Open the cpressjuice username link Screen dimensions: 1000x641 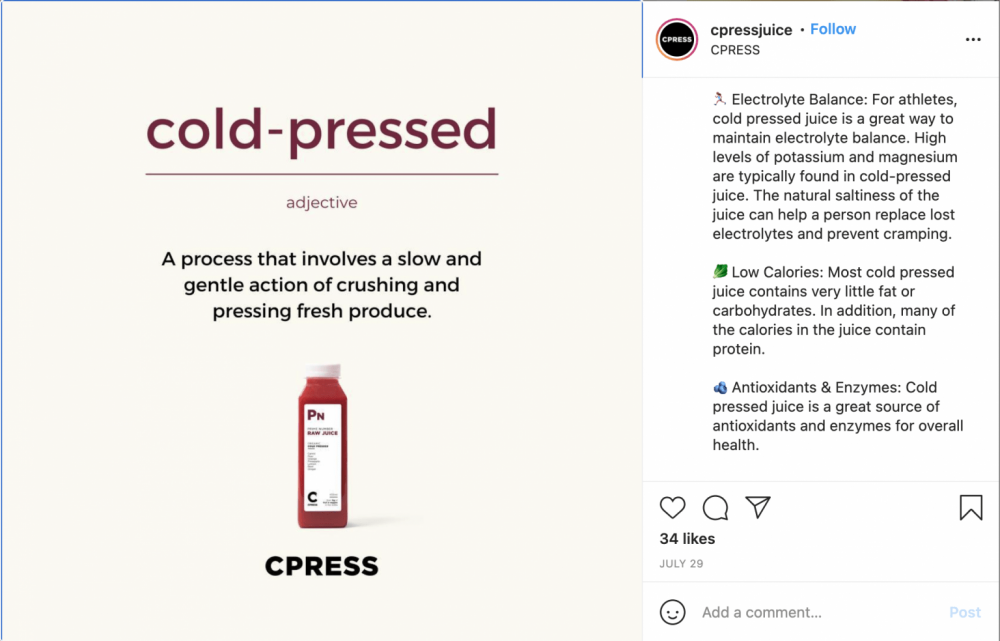pyautogui.click(x=752, y=29)
